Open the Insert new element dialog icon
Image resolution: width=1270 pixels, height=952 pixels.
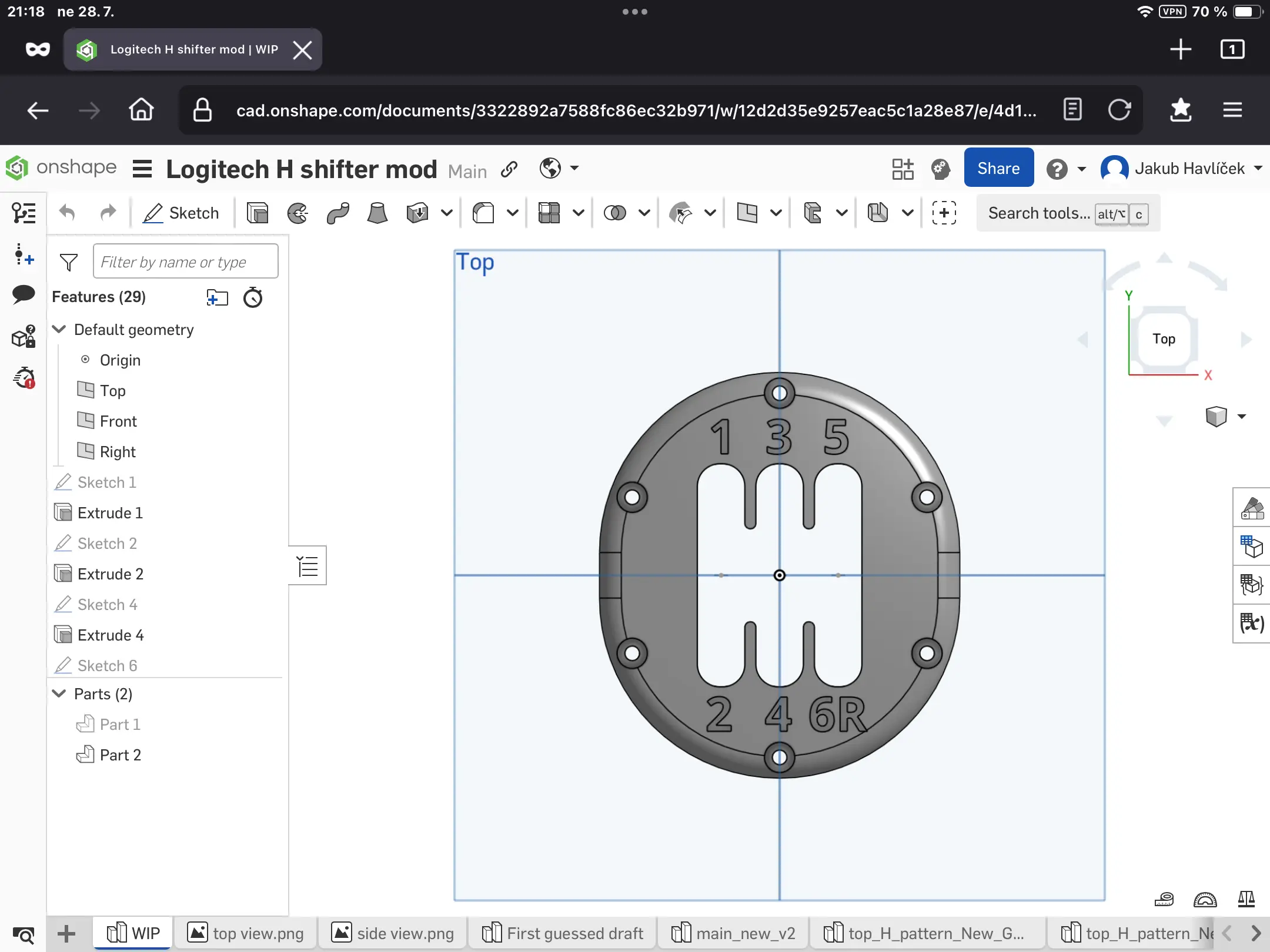944,213
